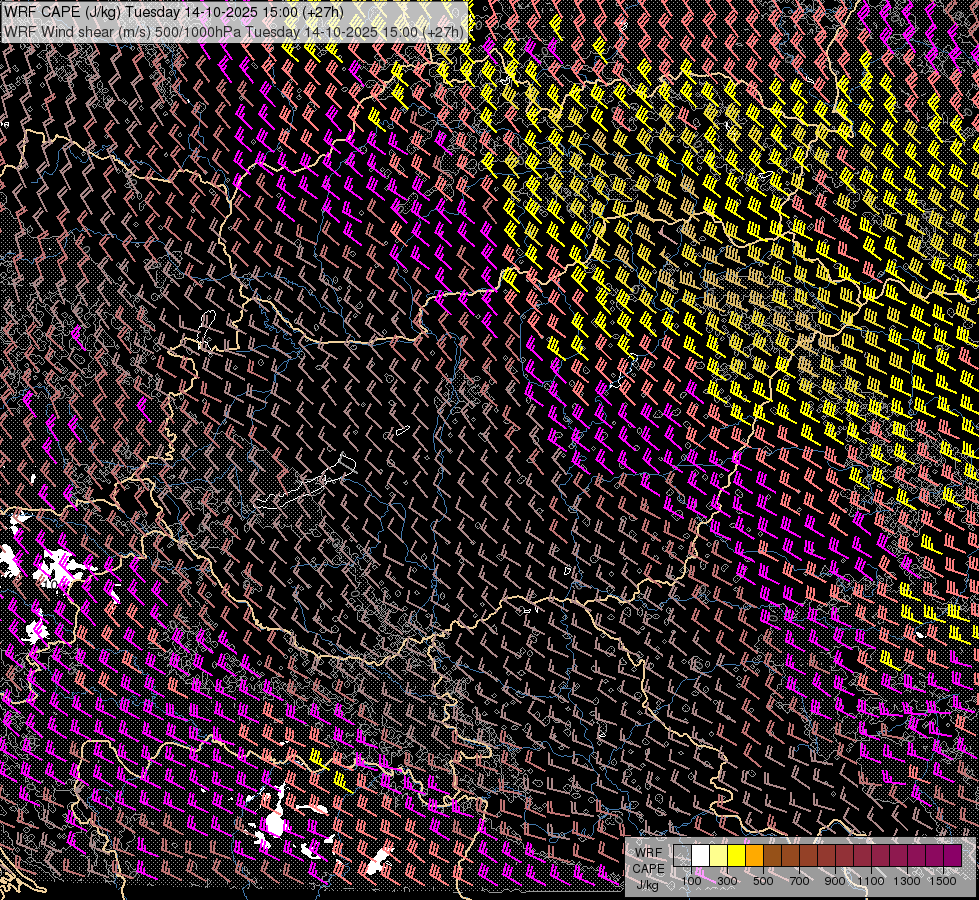The height and width of the screenshot is (900, 979).
Task: Click the WRF label in the legend
Action: 649,853
